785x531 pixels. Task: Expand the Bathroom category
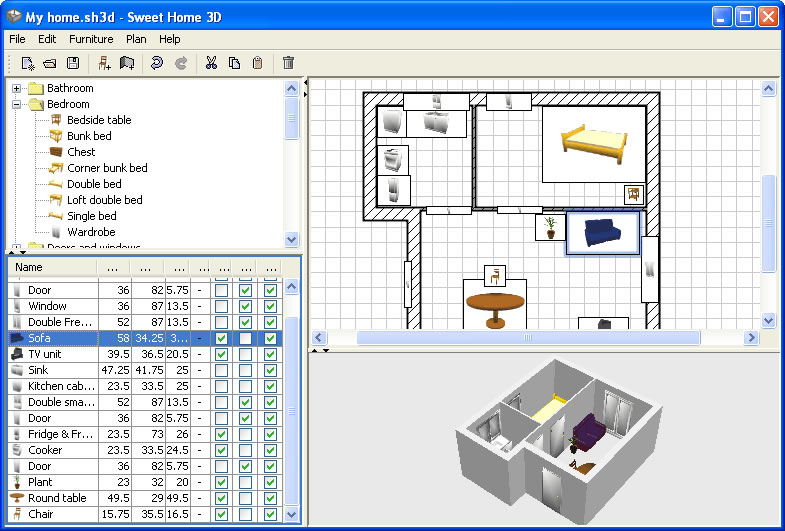[x=17, y=88]
